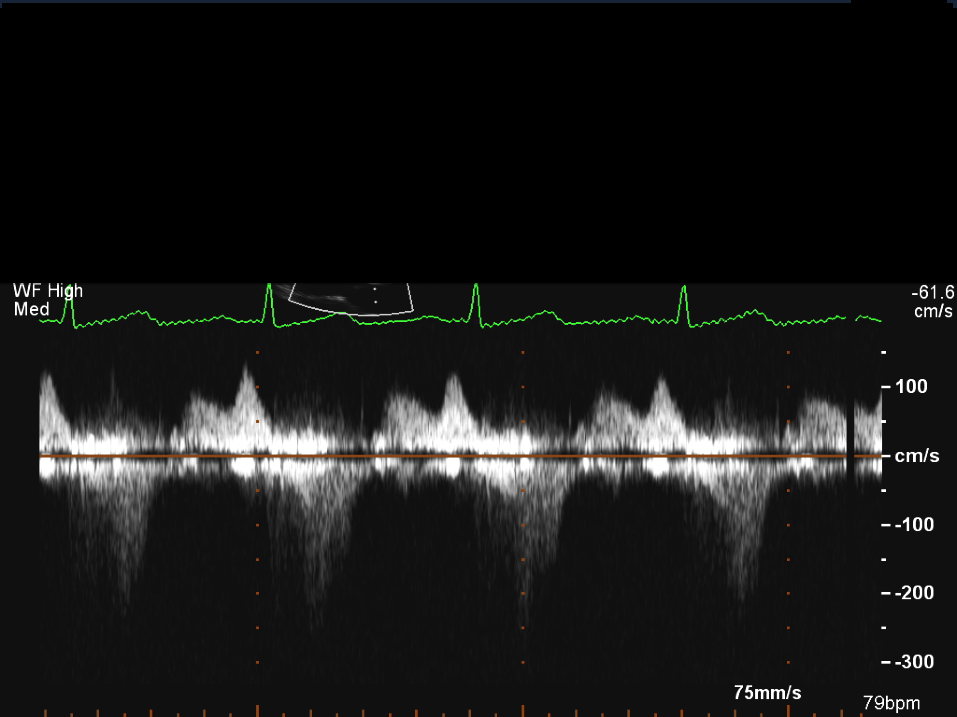Click the 100 velocity scale mark
This screenshot has width=957, height=717.
coord(911,387)
